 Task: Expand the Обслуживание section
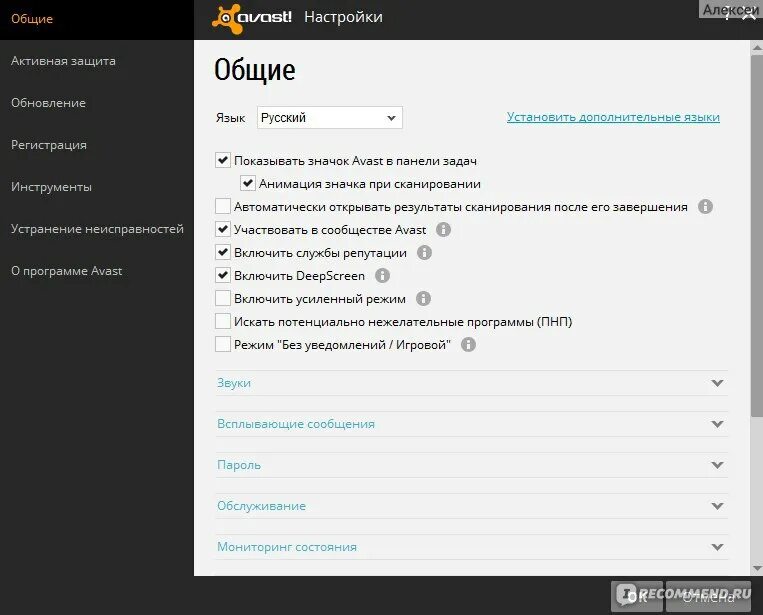(x=472, y=506)
